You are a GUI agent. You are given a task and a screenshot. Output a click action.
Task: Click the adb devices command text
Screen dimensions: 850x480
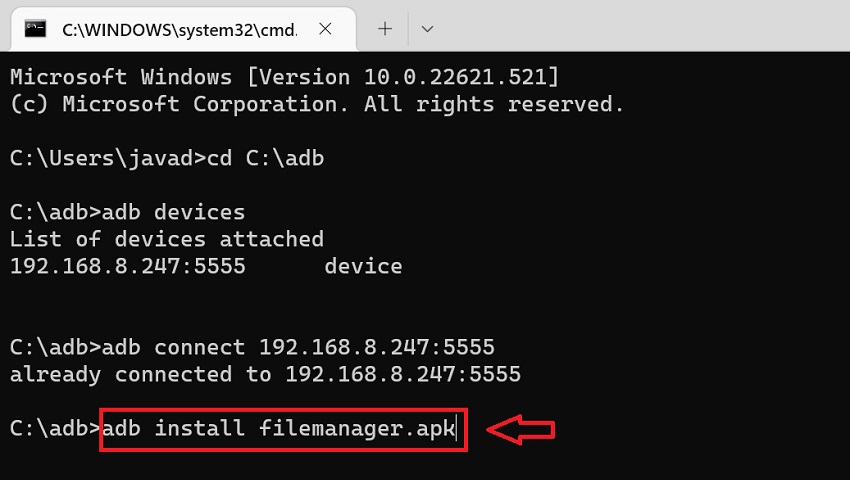click(173, 212)
